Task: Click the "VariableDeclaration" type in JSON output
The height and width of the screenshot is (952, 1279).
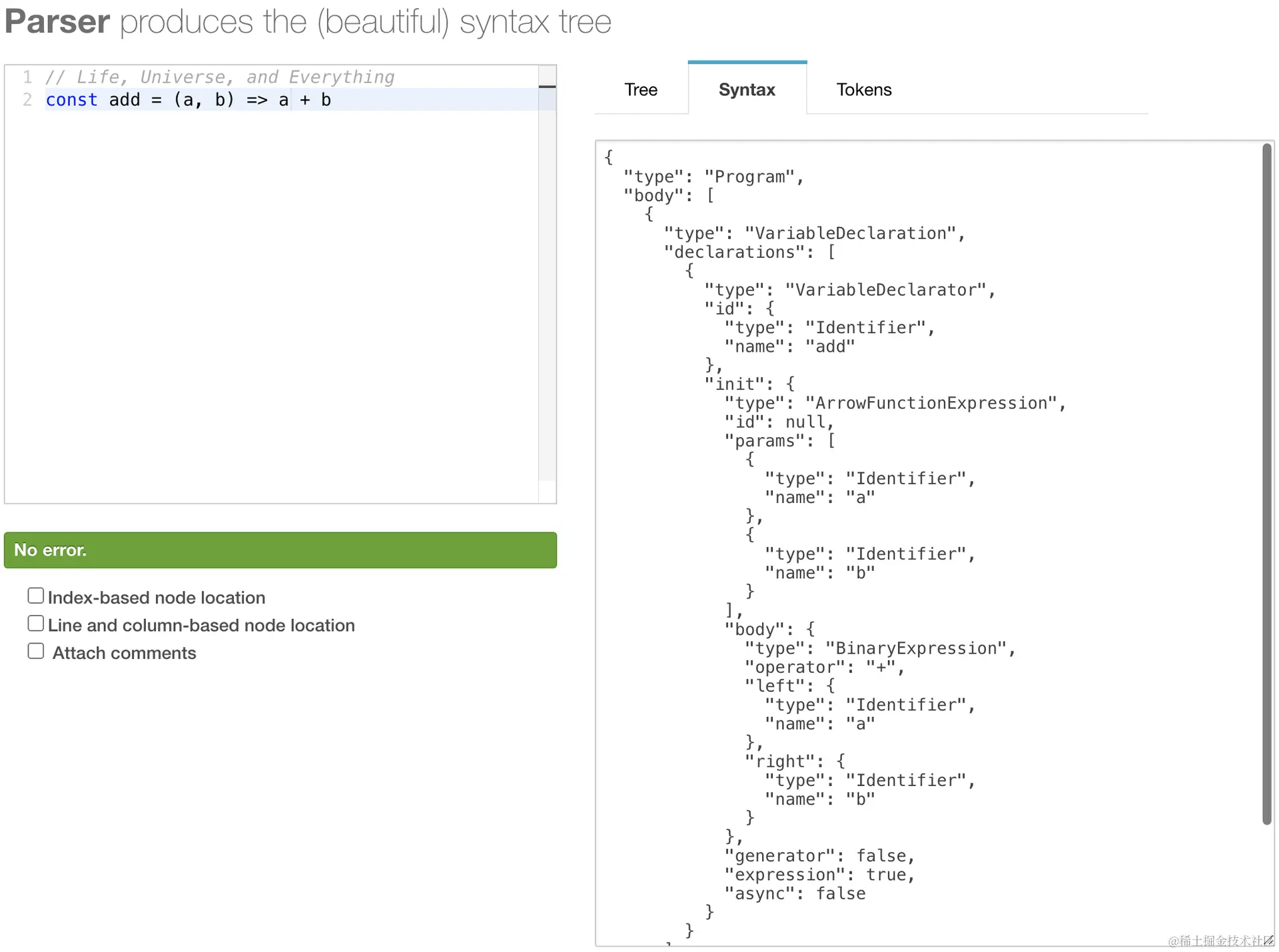Action: pos(850,233)
